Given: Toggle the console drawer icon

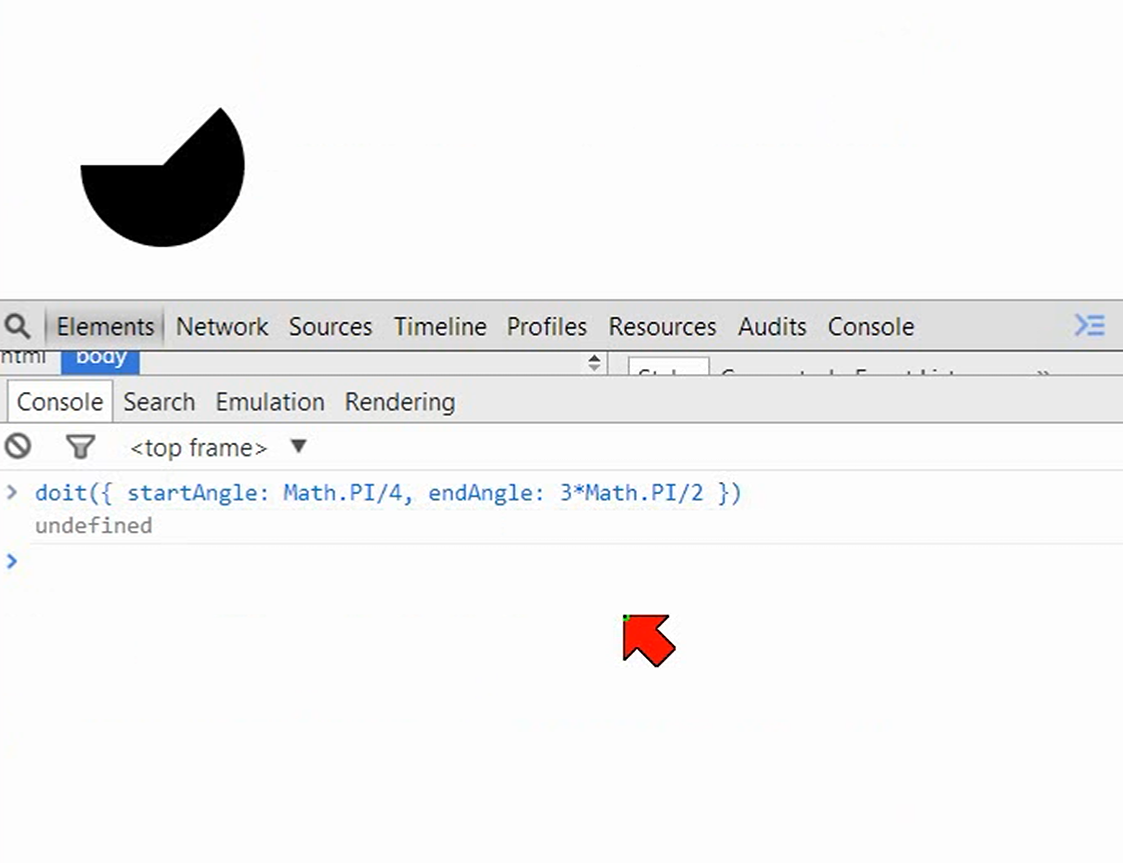Looking at the screenshot, I should pyautogui.click(x=1089, y=325).
